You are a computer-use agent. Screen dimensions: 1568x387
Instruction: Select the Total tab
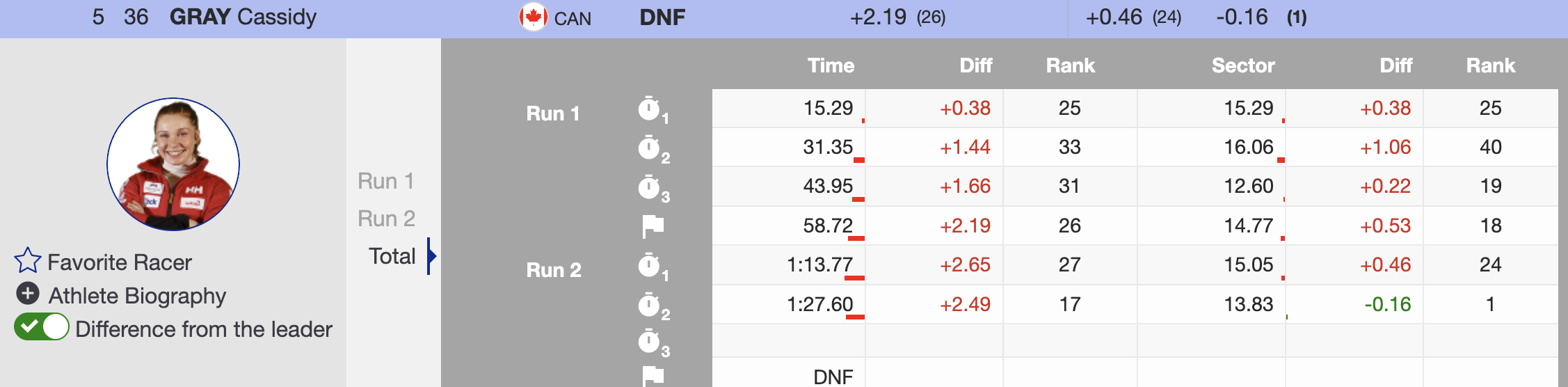point(392,256)
